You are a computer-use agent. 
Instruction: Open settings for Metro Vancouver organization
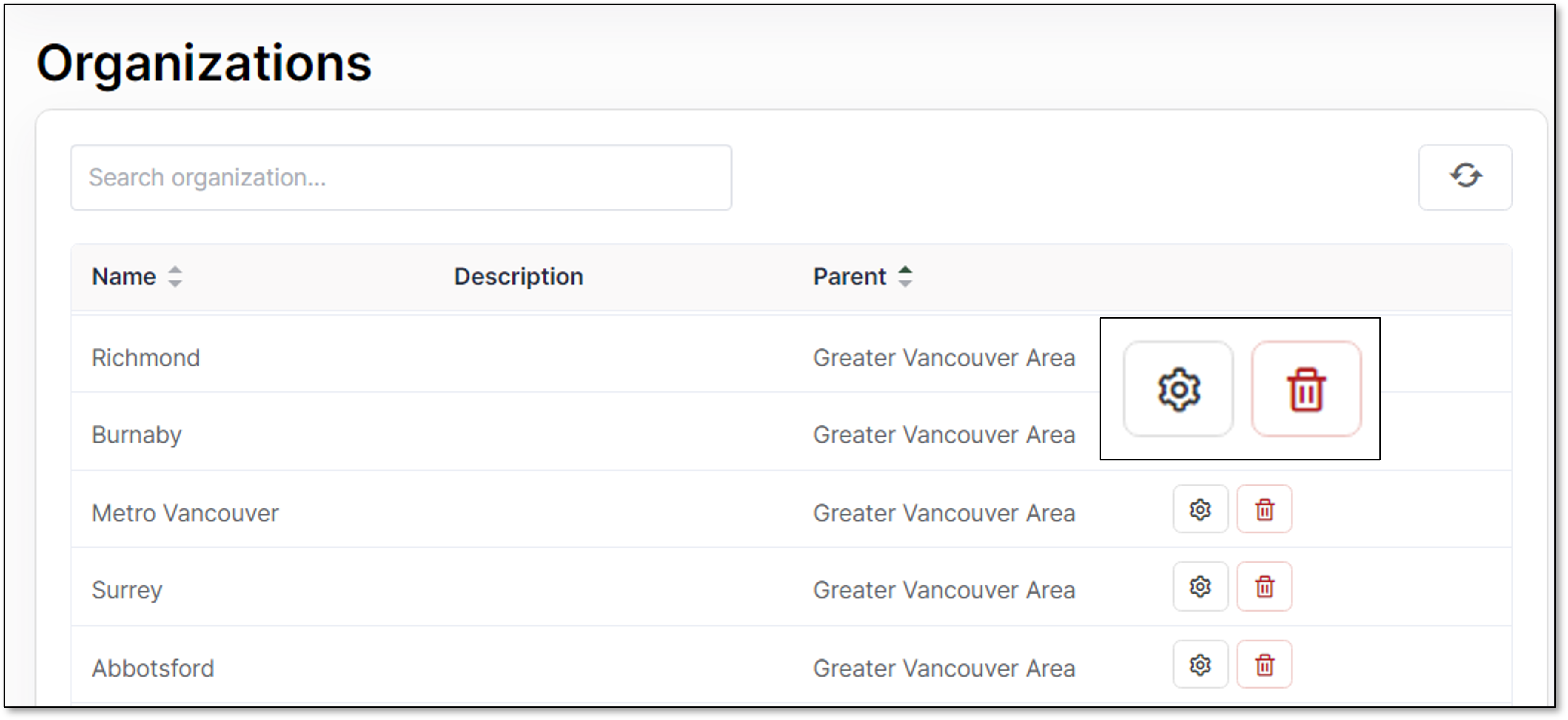tap(1200, 509)
